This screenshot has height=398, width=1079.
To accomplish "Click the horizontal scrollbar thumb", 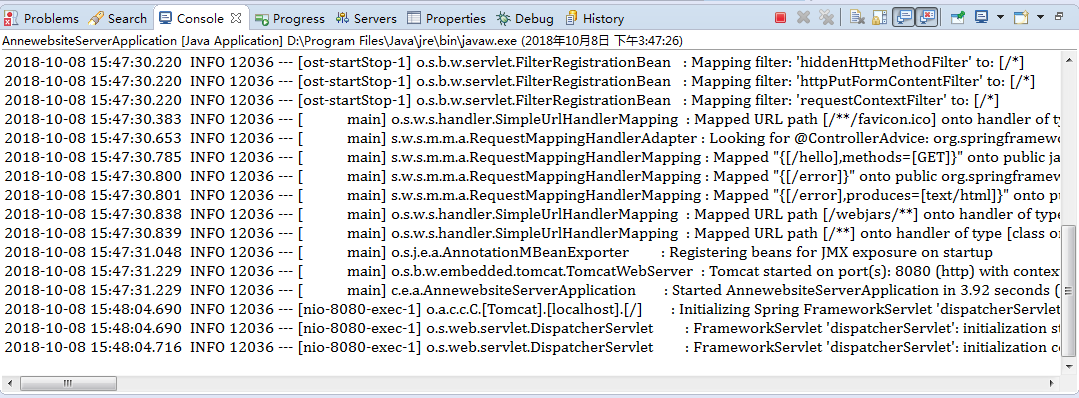I will coord(67,383).
